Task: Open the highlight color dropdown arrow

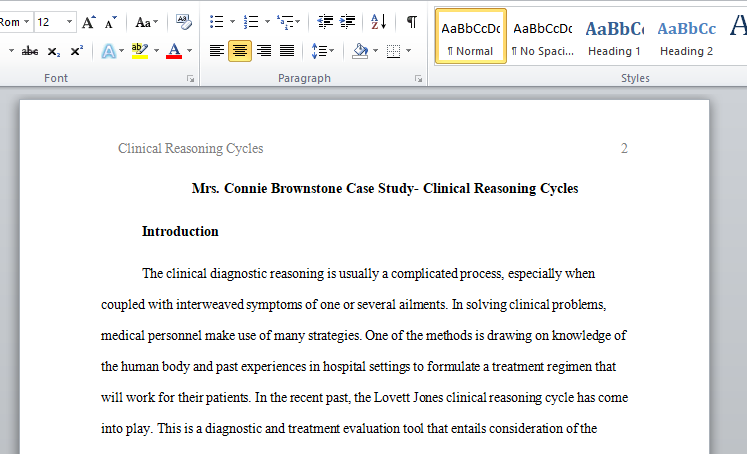Action: point(156,51)
